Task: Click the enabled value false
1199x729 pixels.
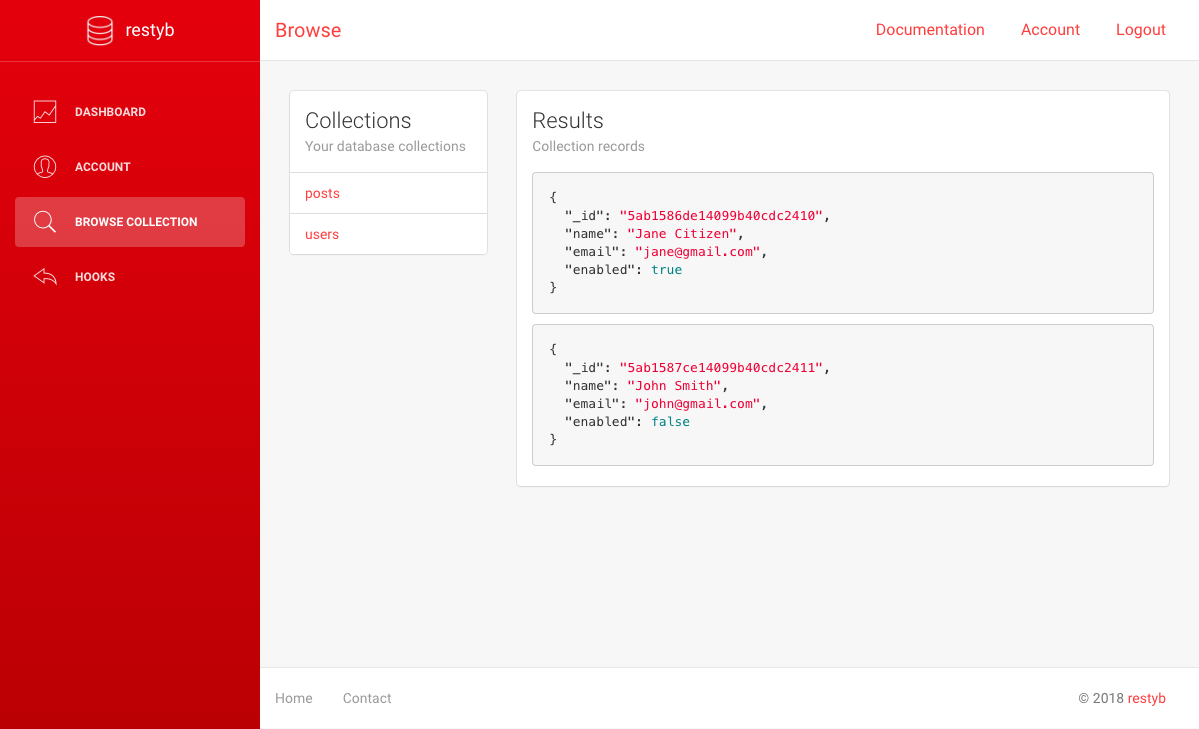Action: tap(671, 422)
